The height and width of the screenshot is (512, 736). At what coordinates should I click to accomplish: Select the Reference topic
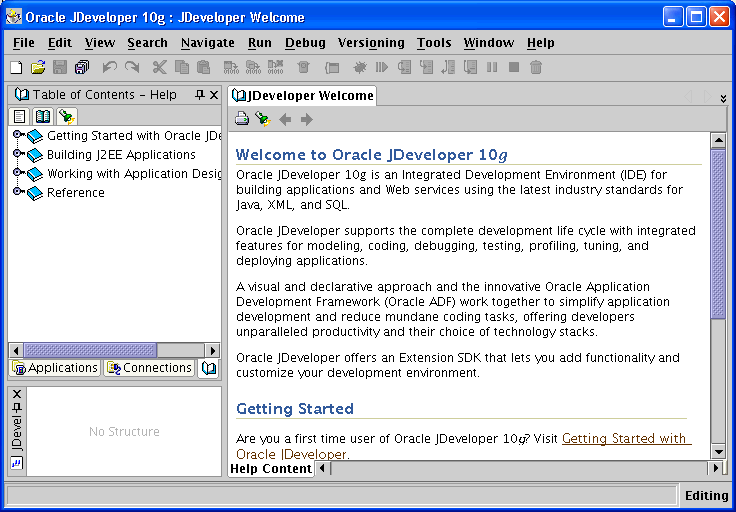(76, 193)
